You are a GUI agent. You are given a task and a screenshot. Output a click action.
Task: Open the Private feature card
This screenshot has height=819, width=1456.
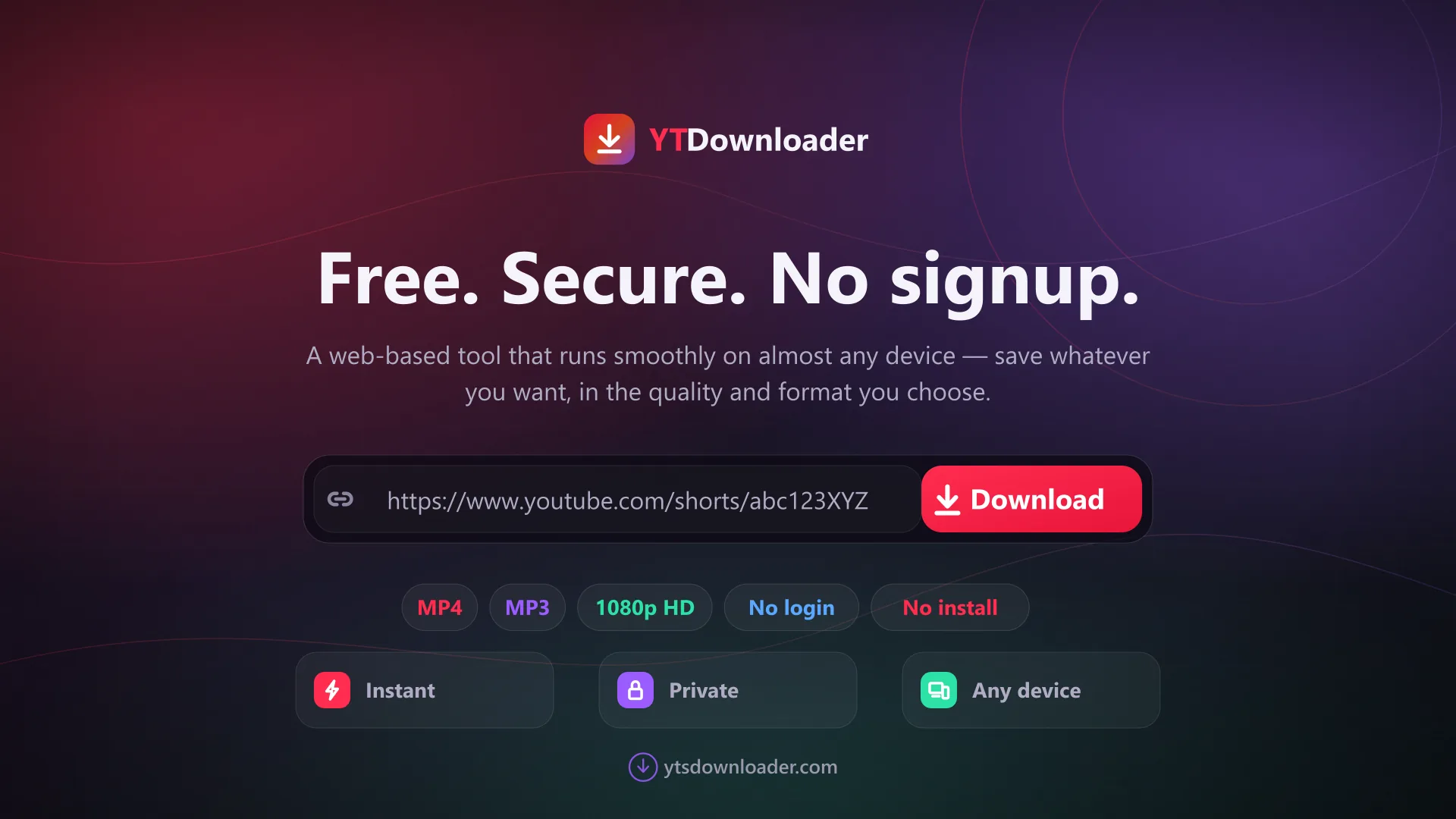pos(728,690)
